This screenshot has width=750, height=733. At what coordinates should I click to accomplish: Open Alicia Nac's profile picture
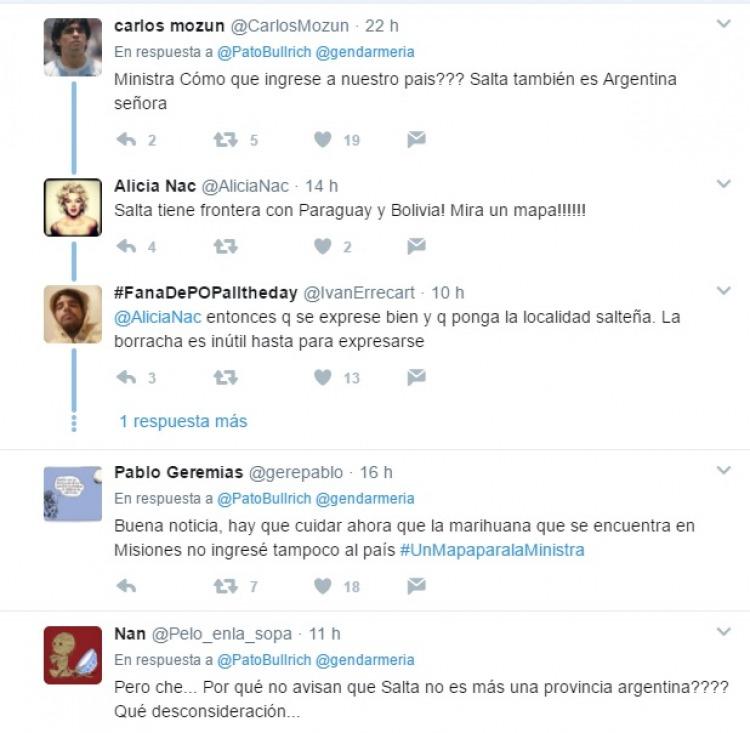point(73,208)
